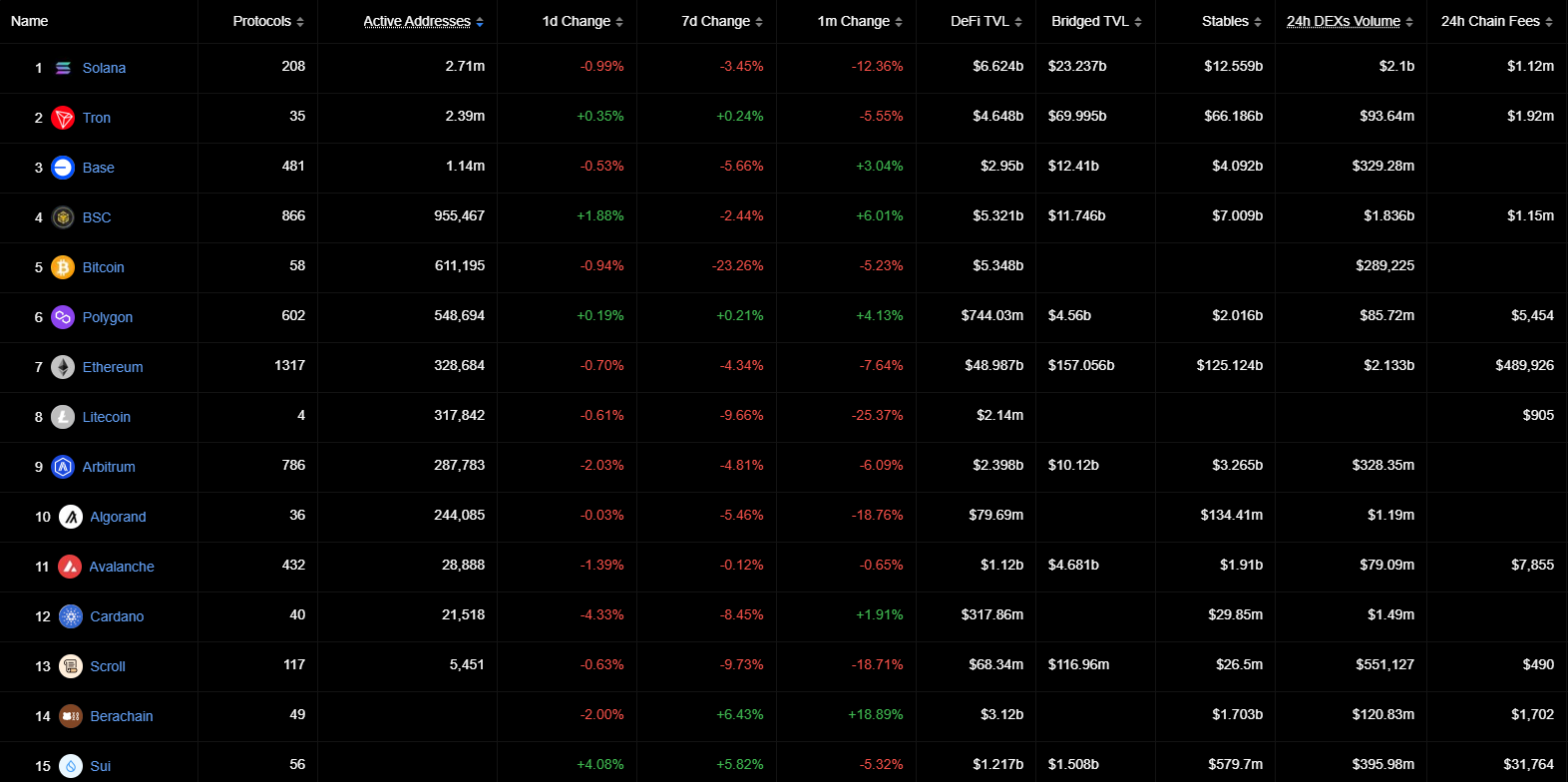Sort by DeFi TVL using its sort arrows

pyautogui.click(x=1016, y=21)
